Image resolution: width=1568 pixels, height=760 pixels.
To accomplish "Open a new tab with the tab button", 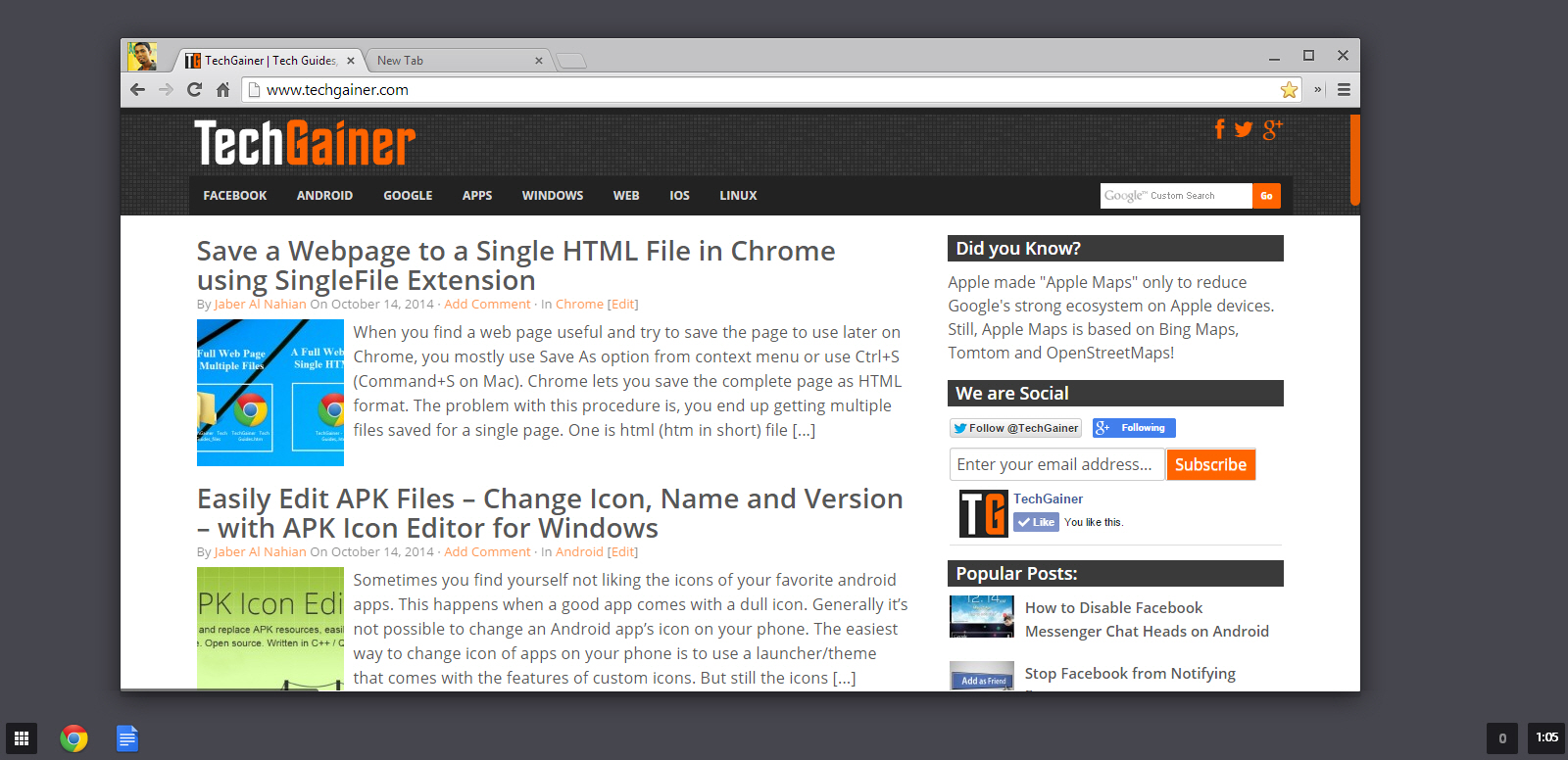I will click(571, 61).
